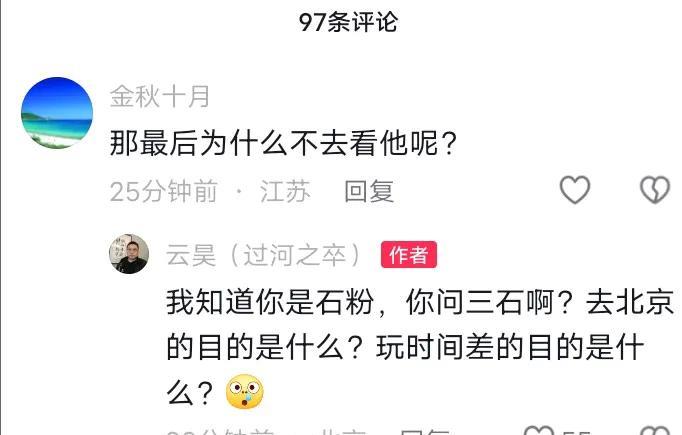Open username 云昊(过河之卒)

264,255
